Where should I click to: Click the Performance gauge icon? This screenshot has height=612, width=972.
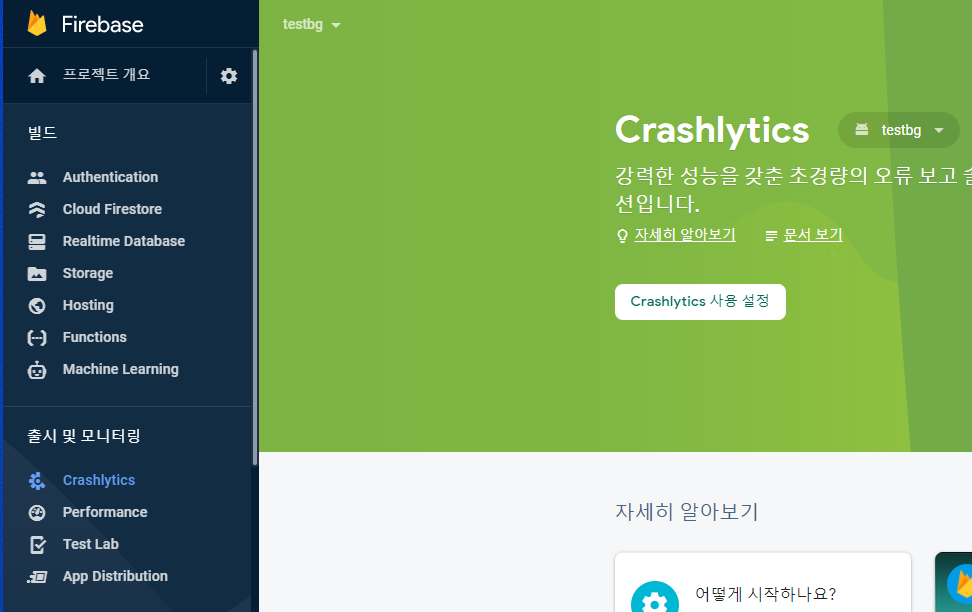[x=37, y=513]
